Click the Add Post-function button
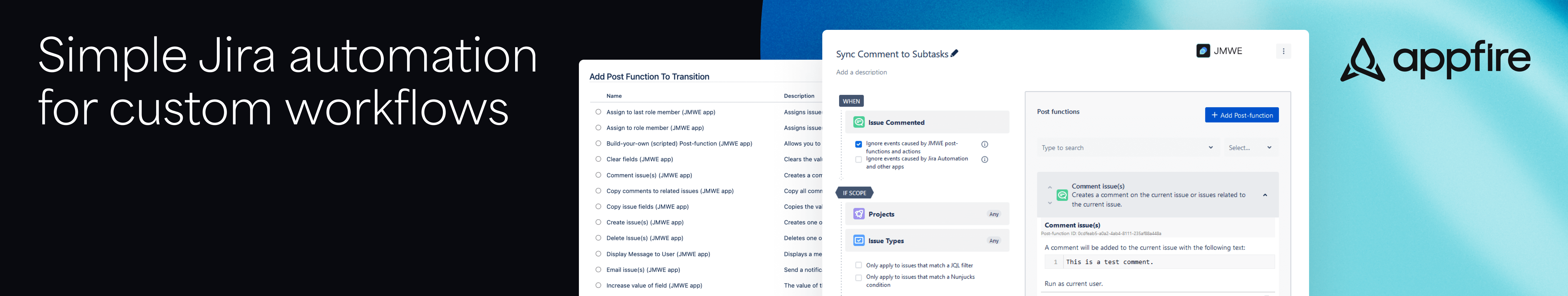This screenshot has width=1568, height=296. pos(1241,115)
